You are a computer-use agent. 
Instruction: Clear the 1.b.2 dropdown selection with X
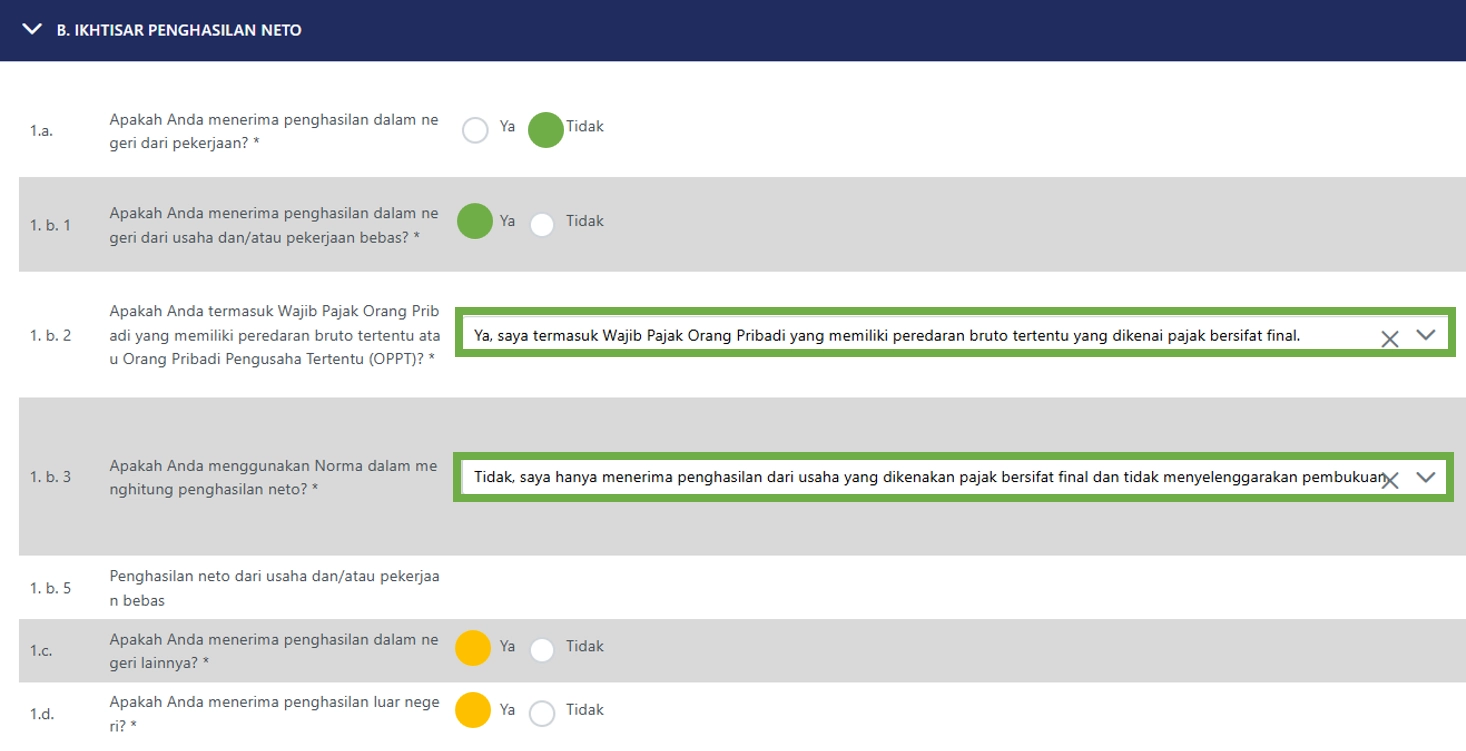click(1389, 338)
